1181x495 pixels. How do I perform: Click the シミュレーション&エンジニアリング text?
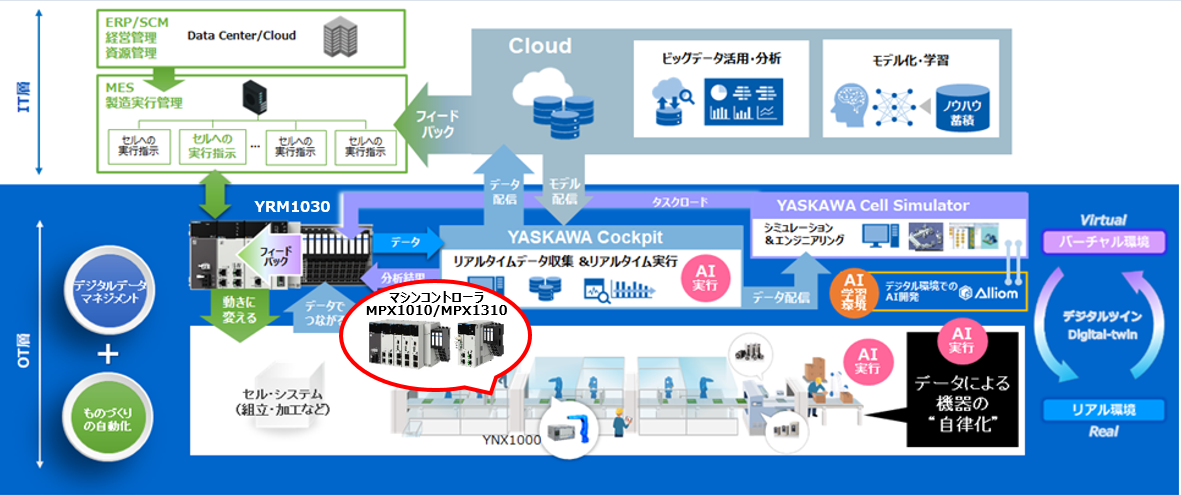pos(804,234)
